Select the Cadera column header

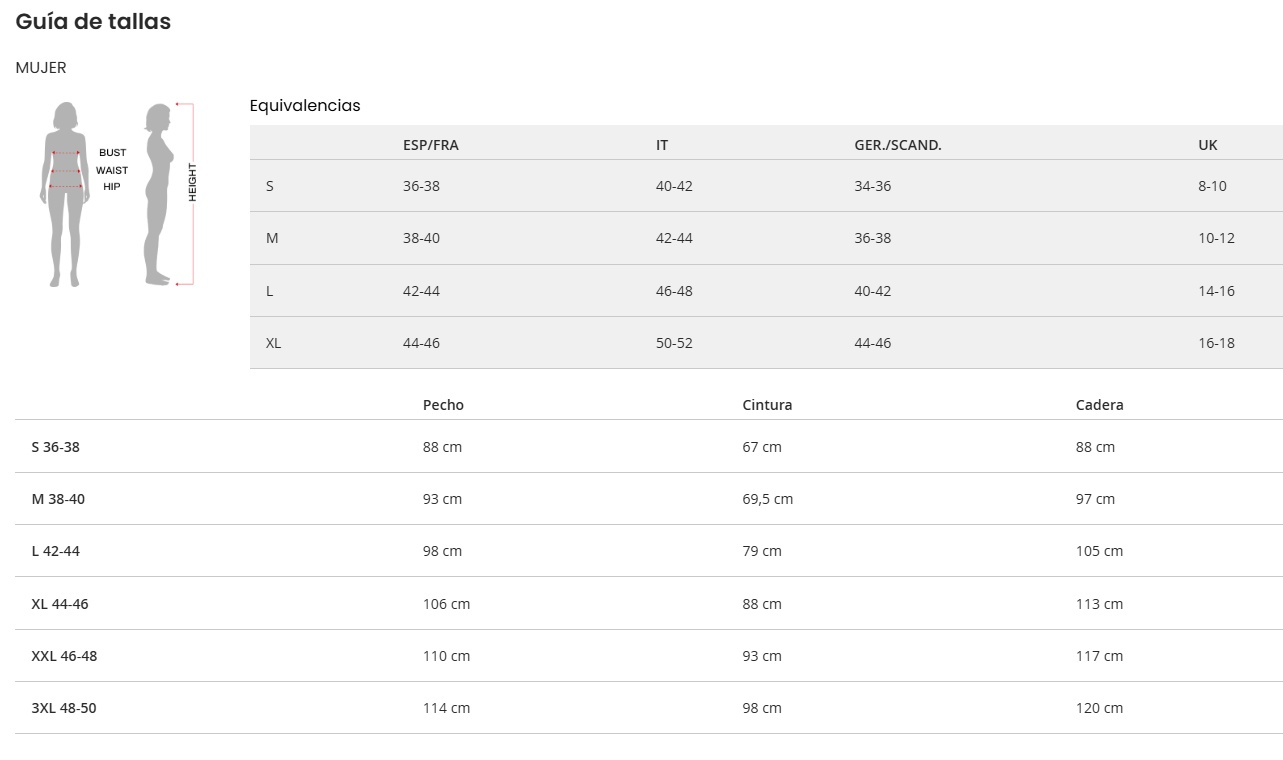[1100, 405]
